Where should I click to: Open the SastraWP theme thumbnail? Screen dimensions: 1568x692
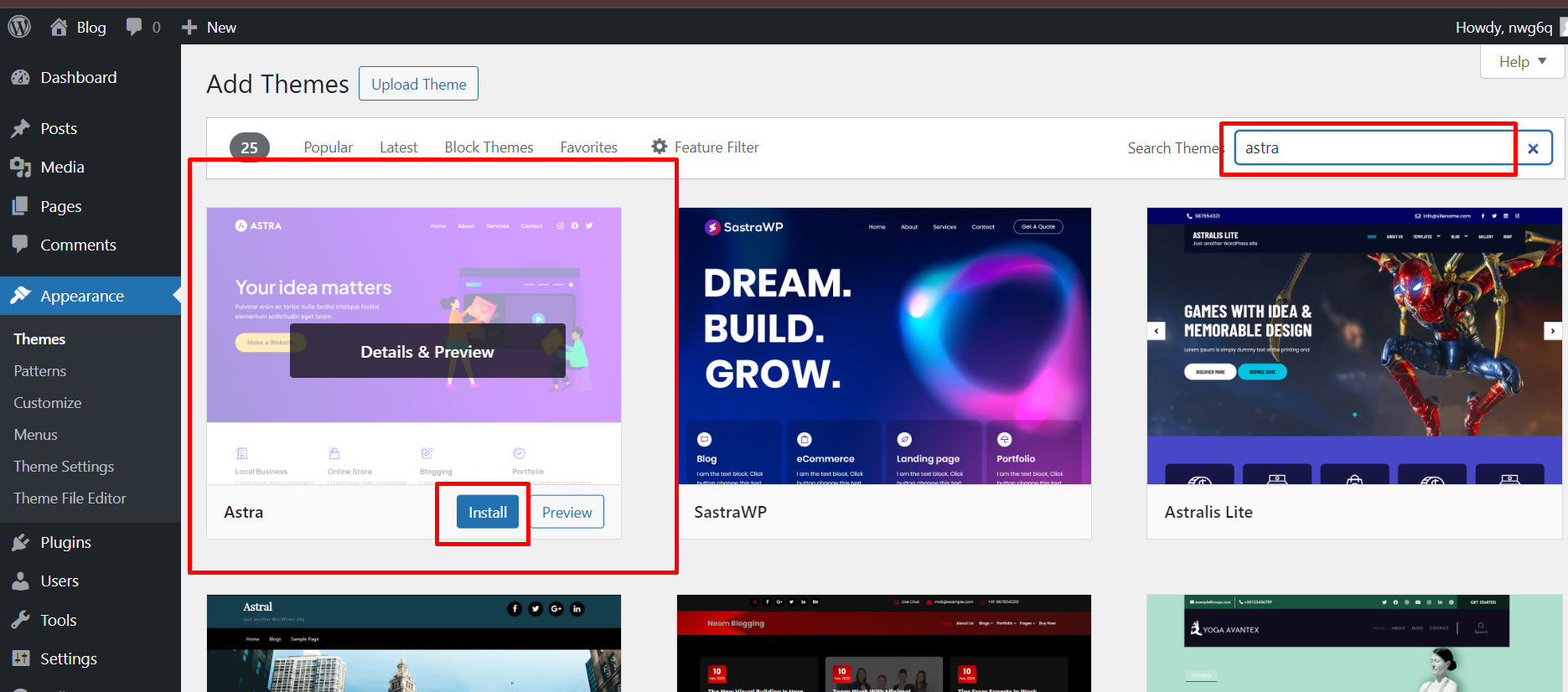[884, 346]
